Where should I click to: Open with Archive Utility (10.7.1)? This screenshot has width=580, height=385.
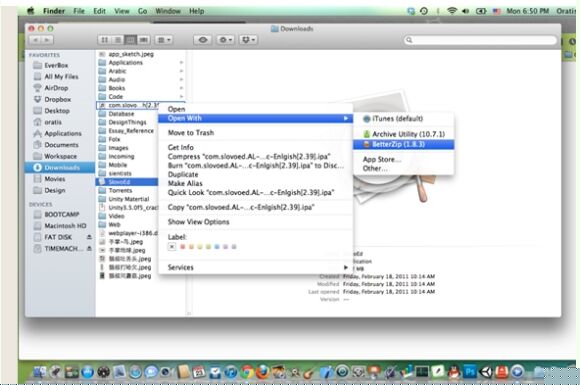(404, 134)
